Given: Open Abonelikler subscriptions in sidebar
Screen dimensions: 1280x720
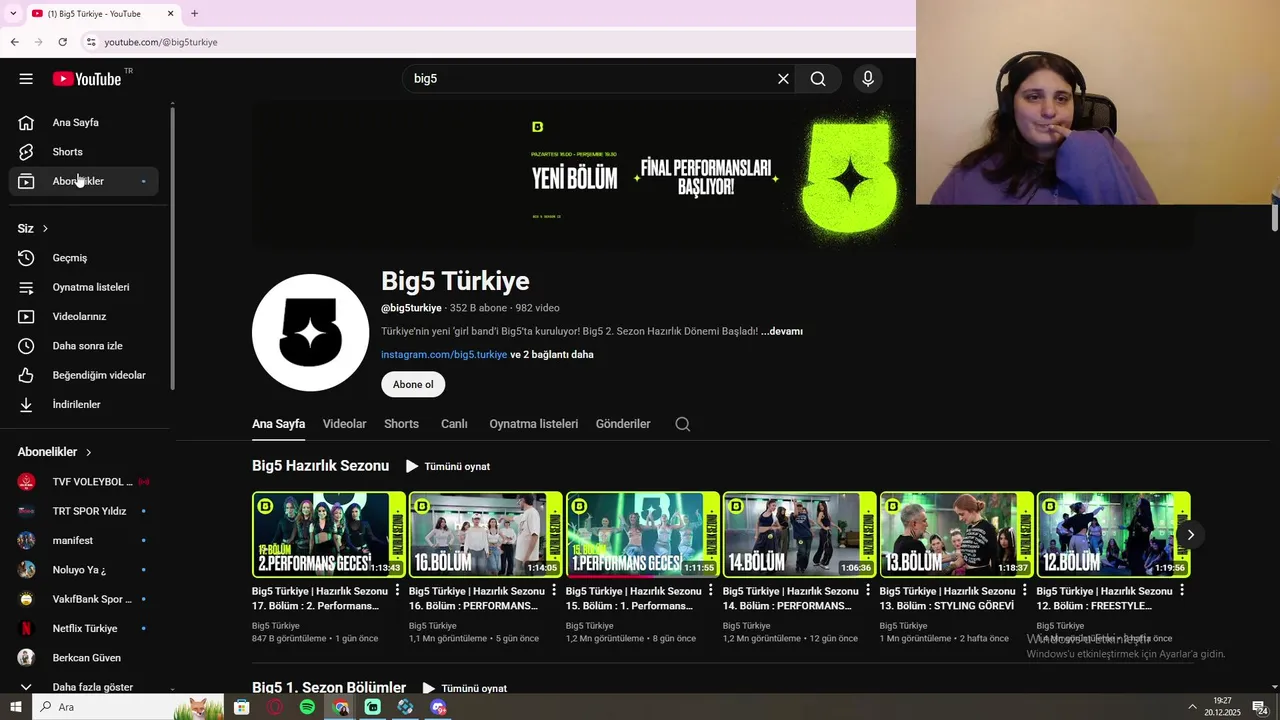Looking at the screenshot, I should [84, 181].
